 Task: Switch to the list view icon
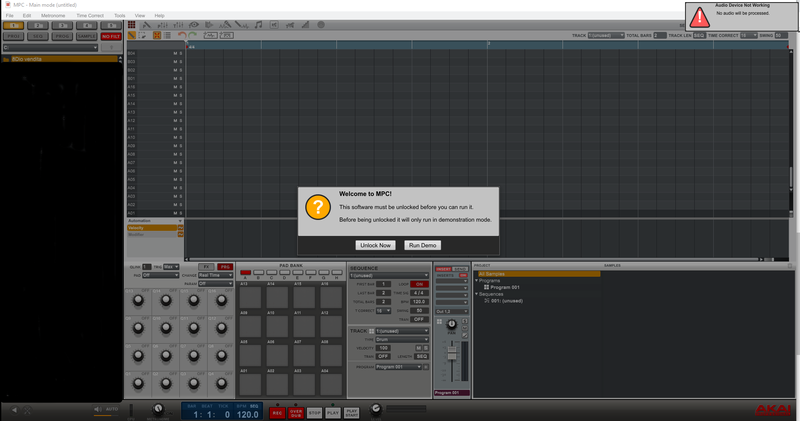(x=167, y=35)
